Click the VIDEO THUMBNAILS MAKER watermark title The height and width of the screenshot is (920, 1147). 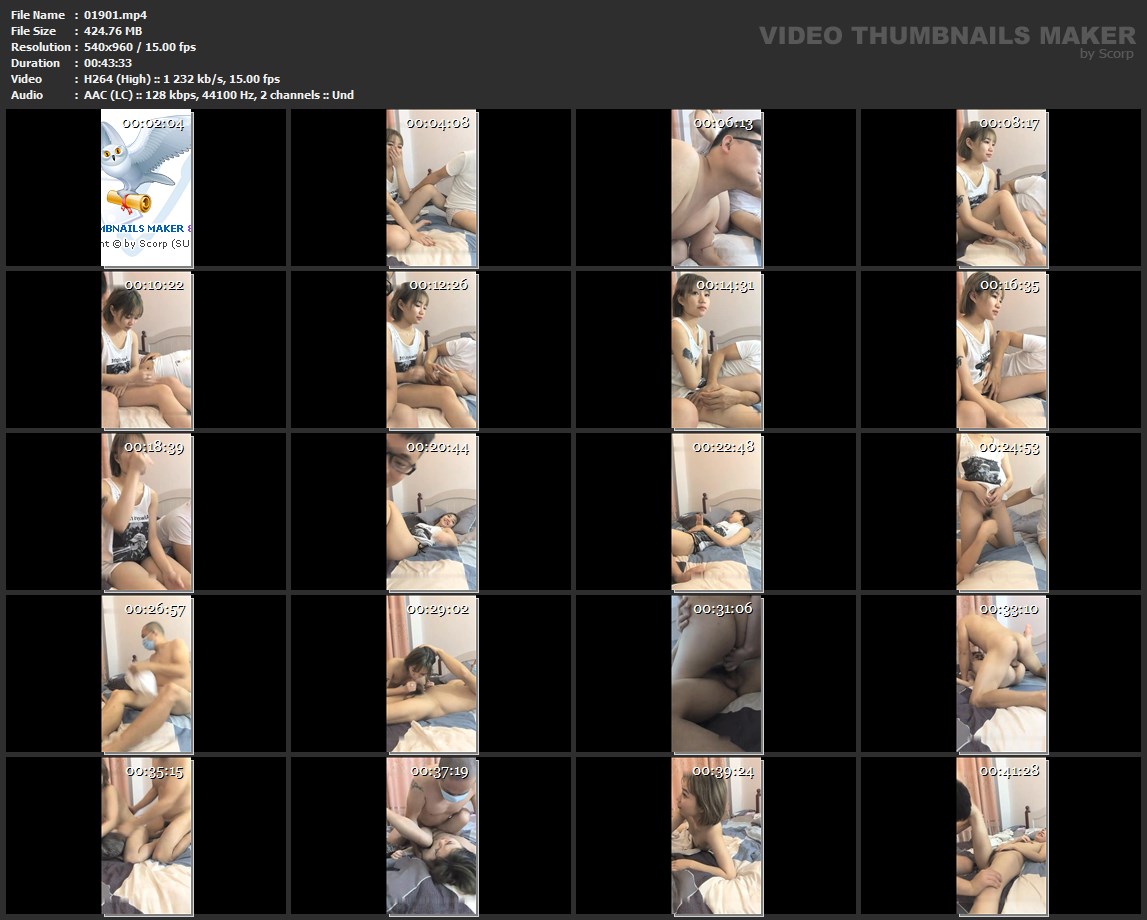pyautogui.click(x=946, y=36)
